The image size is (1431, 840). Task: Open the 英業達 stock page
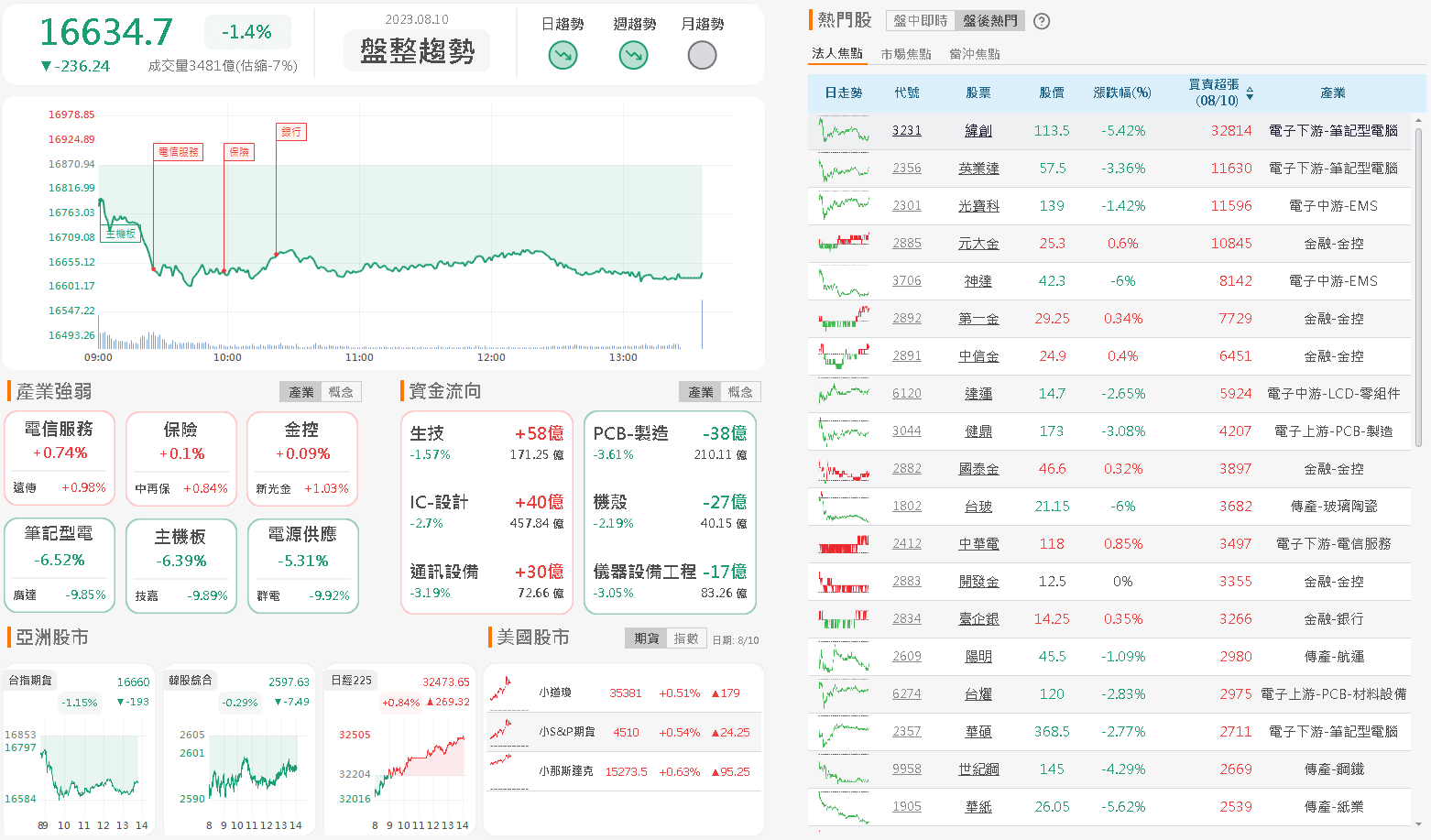[x=978, y=168]
